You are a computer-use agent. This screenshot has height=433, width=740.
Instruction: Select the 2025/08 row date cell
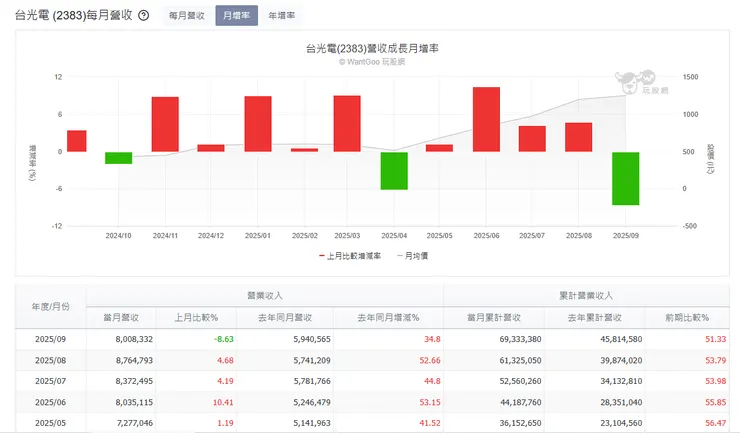click(x=50, y=360)
